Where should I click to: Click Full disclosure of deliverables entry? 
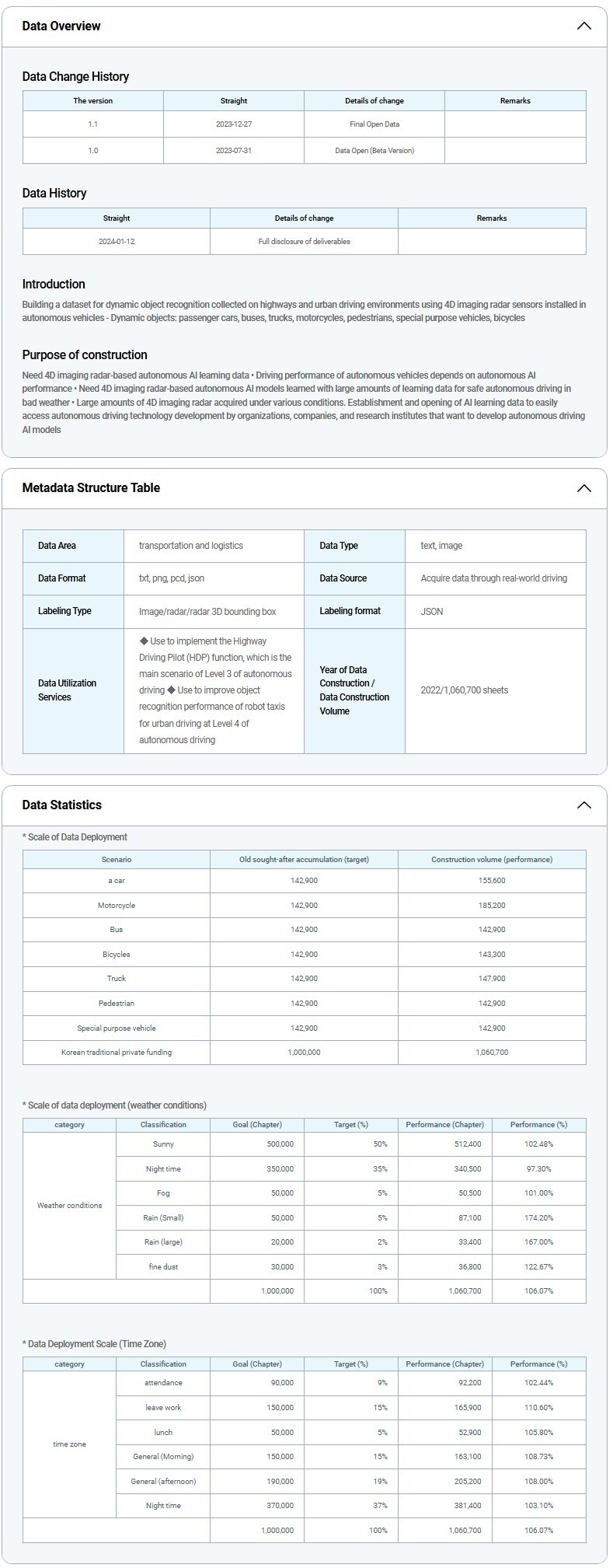(304, 241)
